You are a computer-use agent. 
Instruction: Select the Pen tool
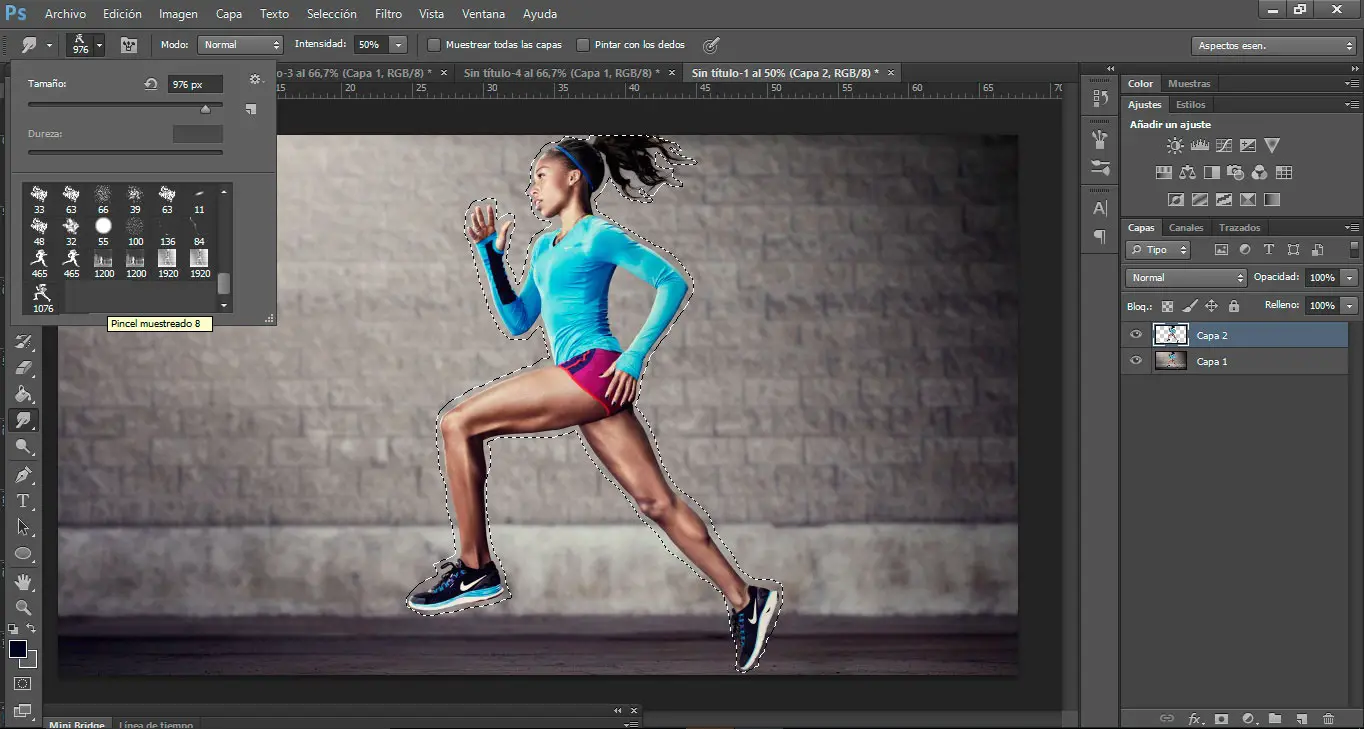tap(23, 474)
